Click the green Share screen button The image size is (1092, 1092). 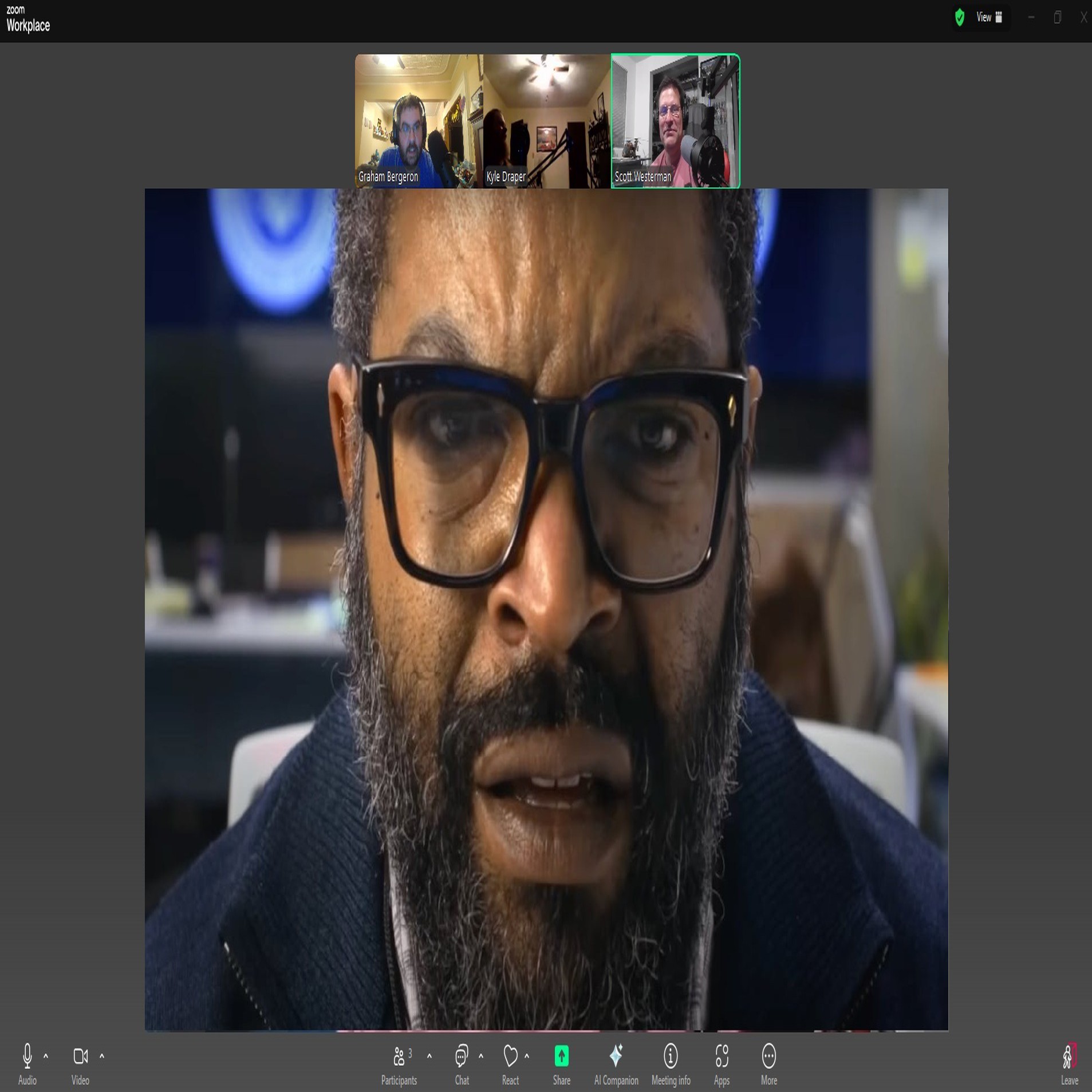click(561, 1064)
